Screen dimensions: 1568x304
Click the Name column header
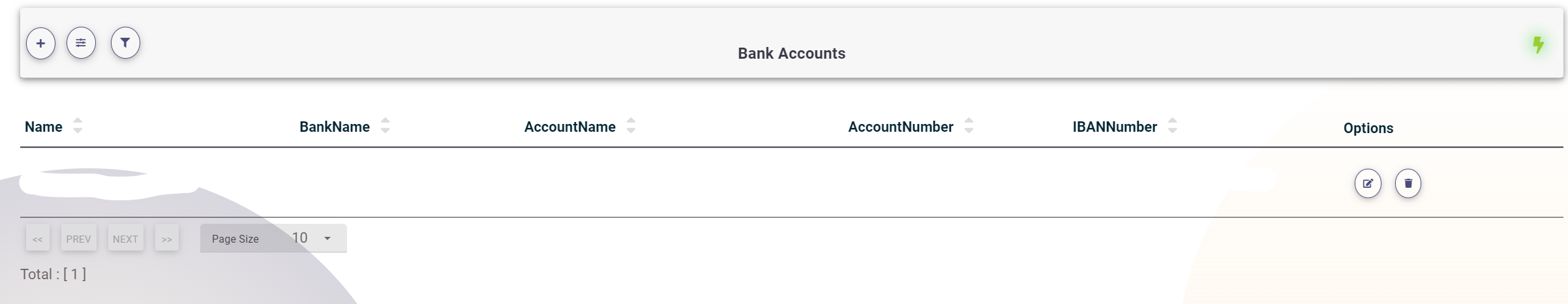pos(44,127)
